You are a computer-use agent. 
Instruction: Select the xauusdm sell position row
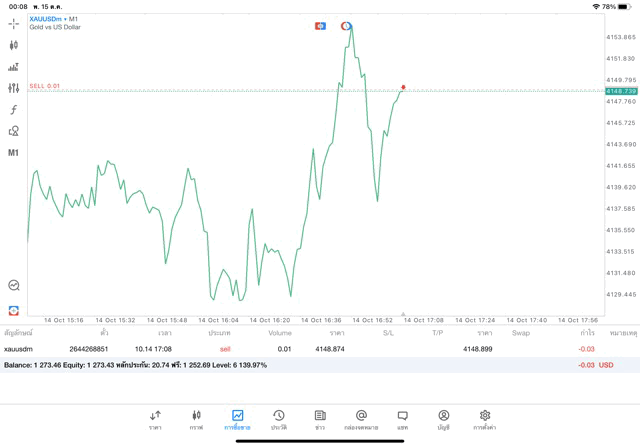(300, 349)
